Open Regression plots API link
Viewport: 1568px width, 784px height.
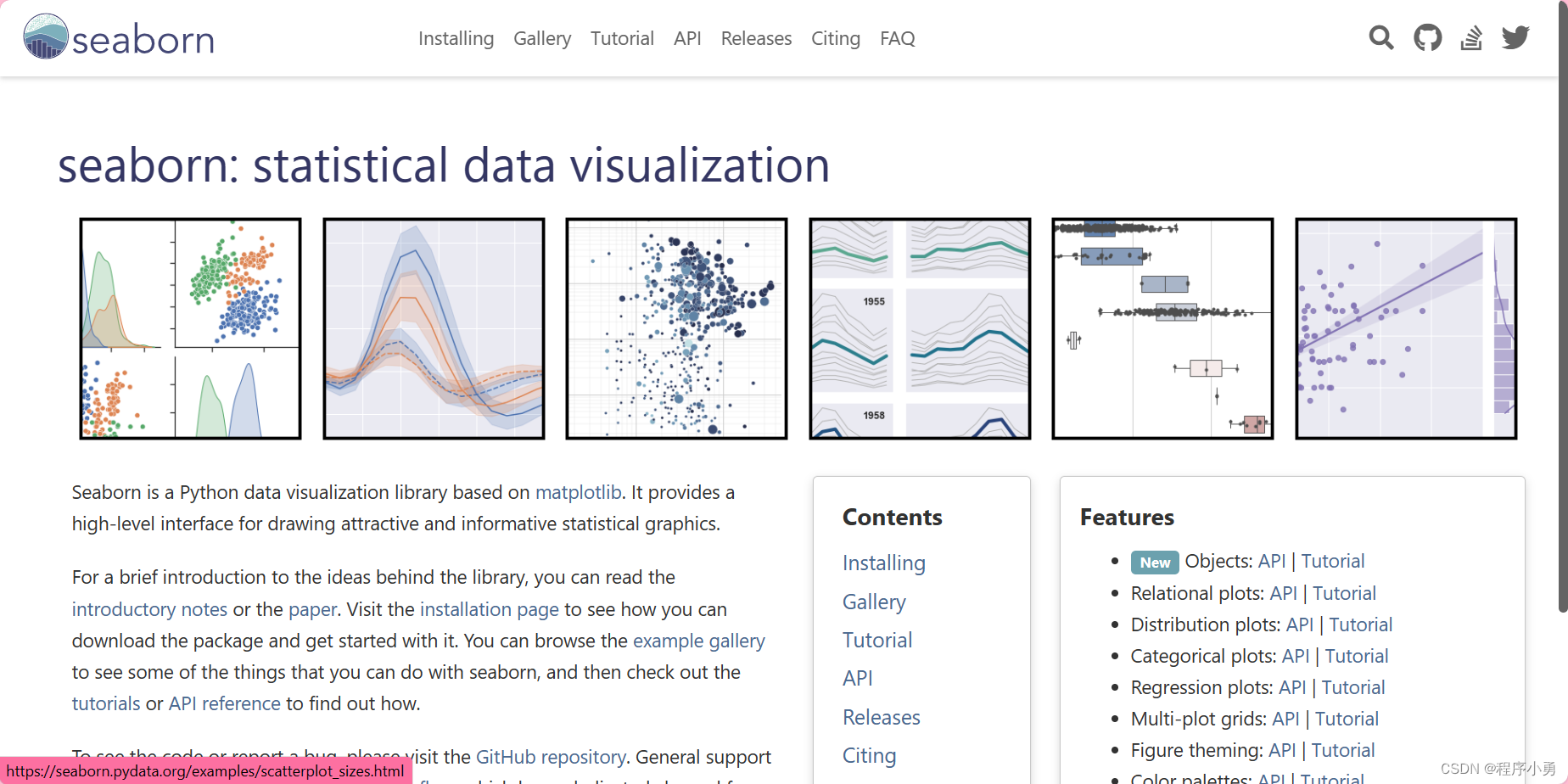pos(1292,687)
